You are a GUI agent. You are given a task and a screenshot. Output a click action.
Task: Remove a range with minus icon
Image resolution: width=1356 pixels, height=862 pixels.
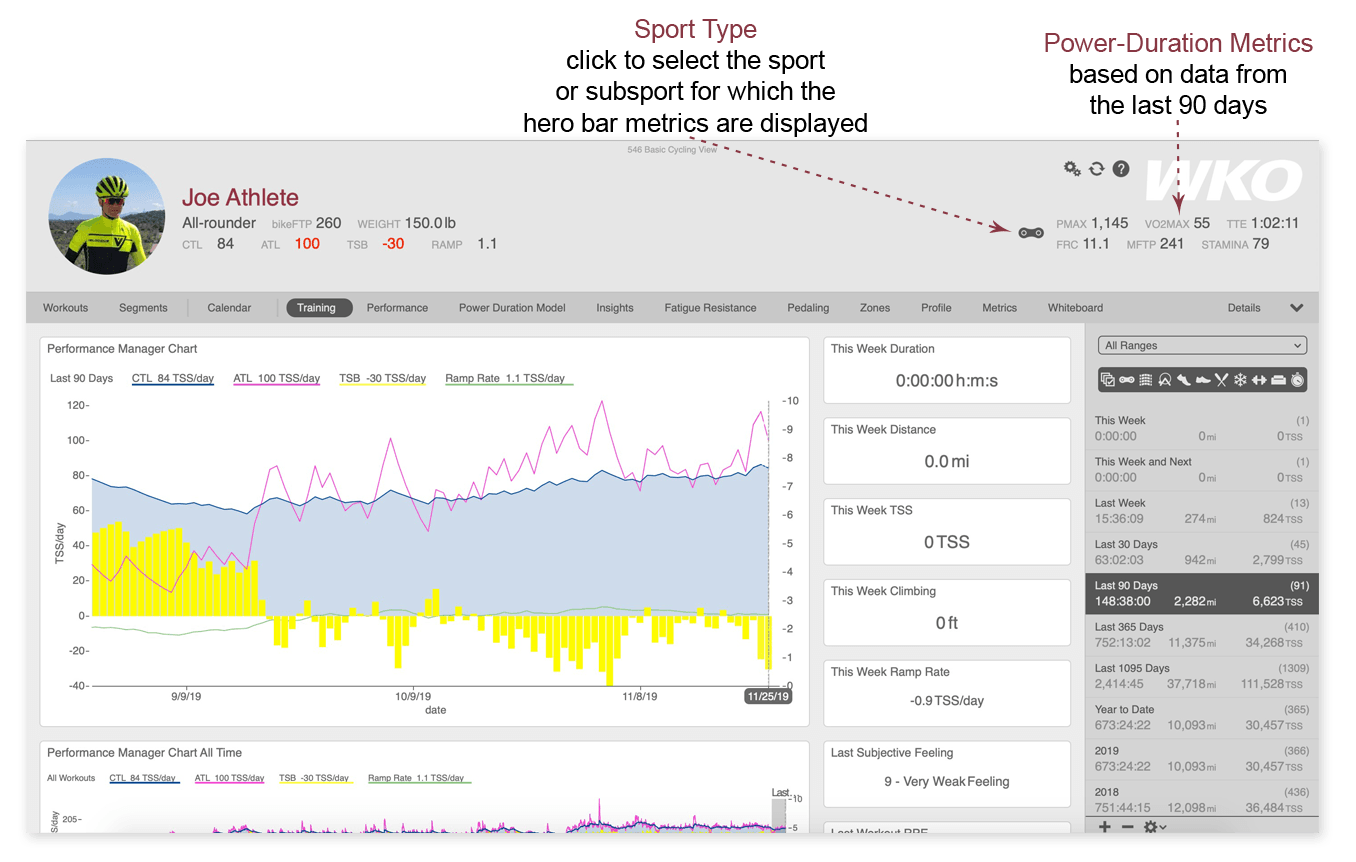pos(1127,827)
